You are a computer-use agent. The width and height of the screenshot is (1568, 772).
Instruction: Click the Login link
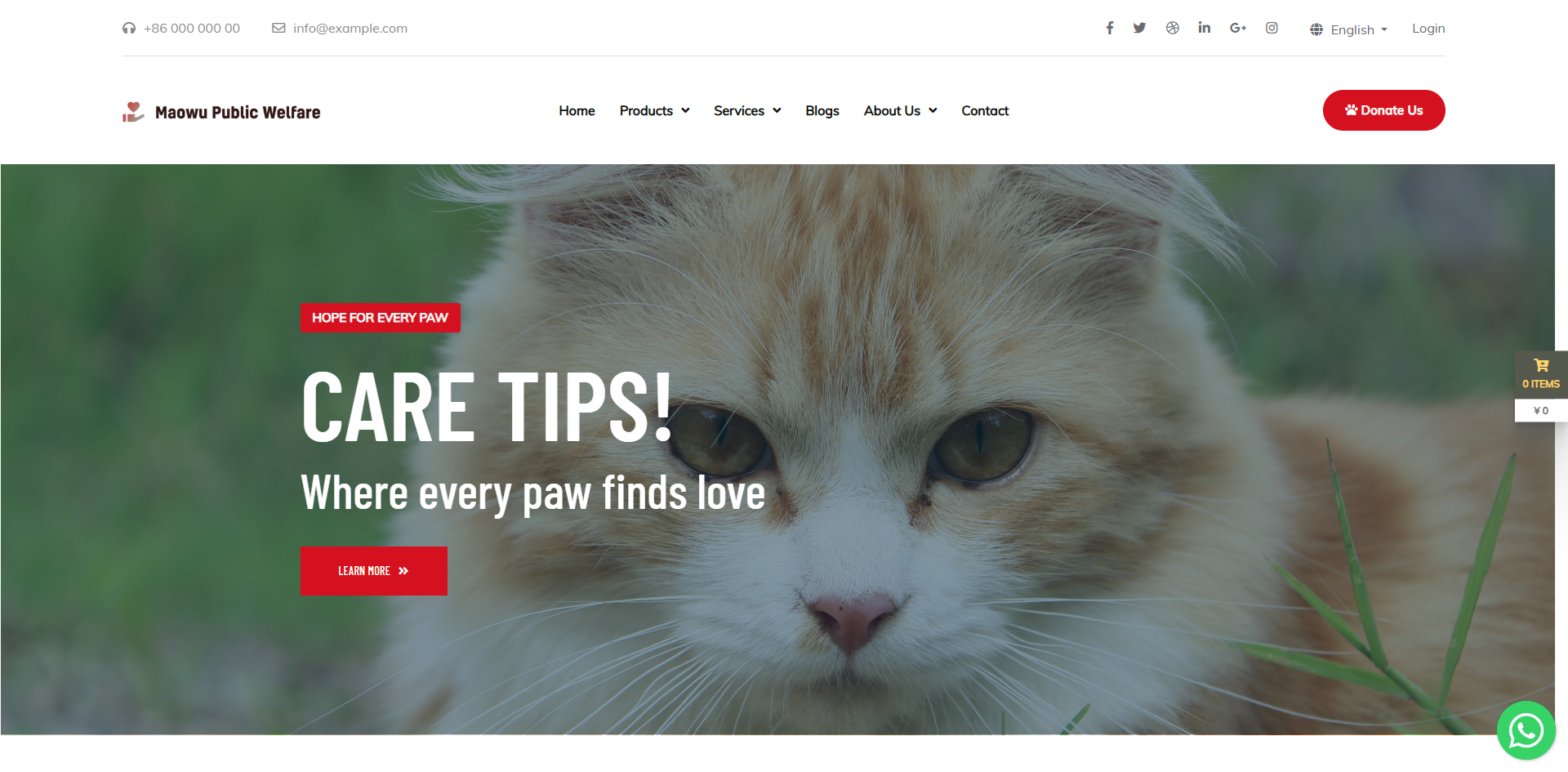point(1428,28)
